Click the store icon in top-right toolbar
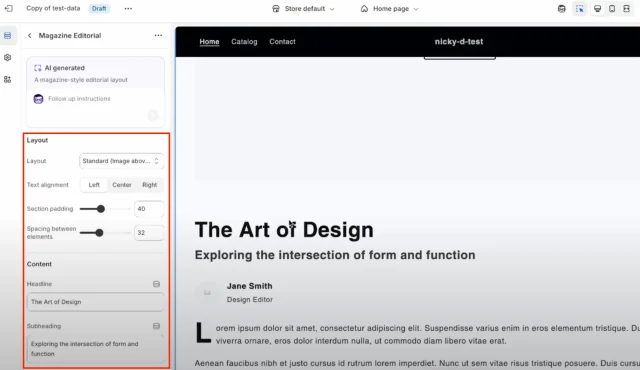The image size is (640, 370). pos(562,9)
